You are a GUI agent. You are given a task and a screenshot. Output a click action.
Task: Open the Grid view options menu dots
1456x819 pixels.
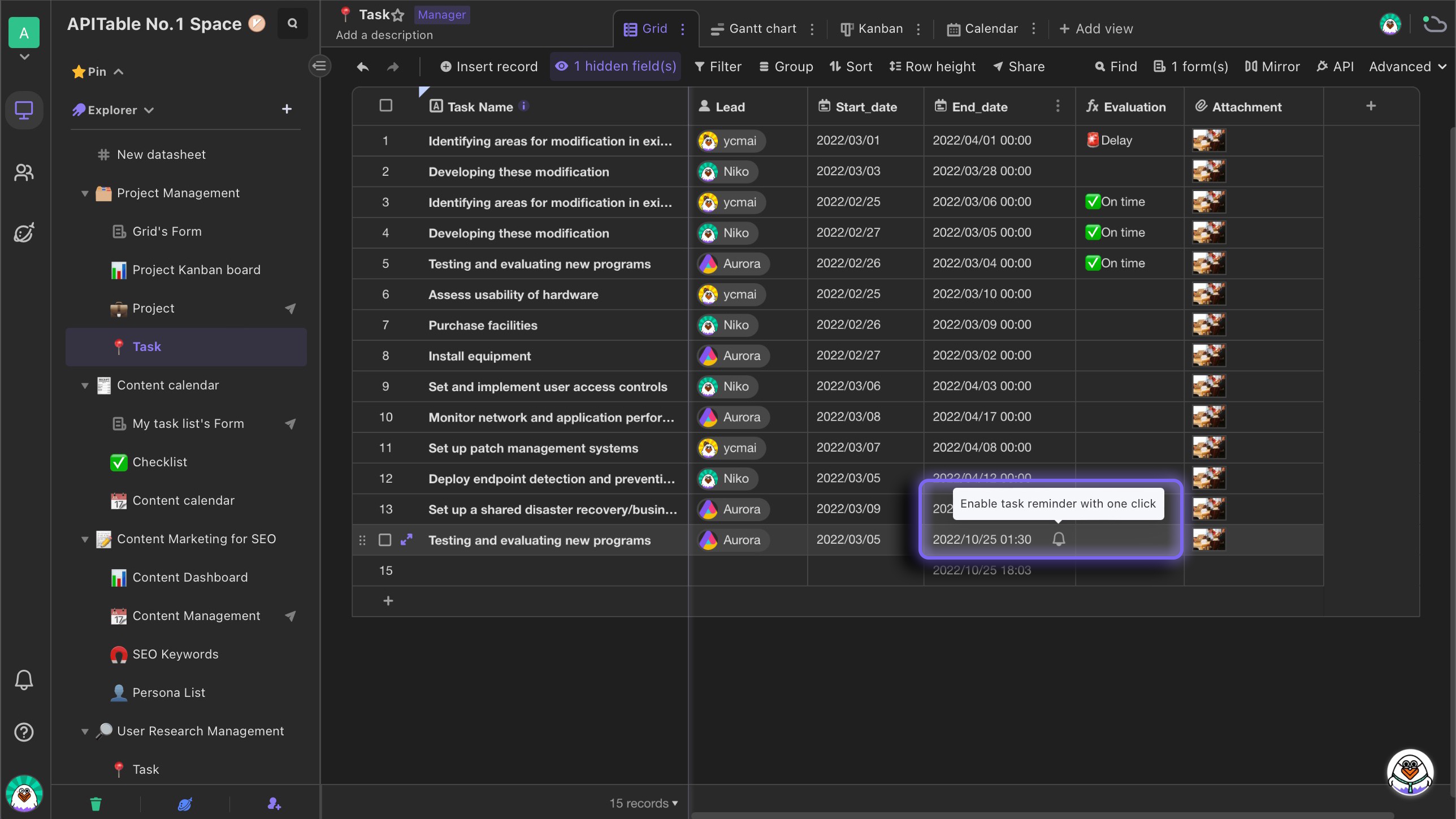pos(683,29)
